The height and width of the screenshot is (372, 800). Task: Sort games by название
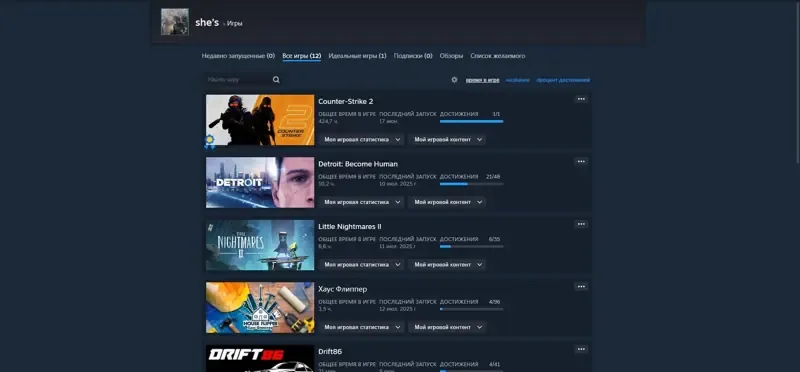tap(517, 80)
